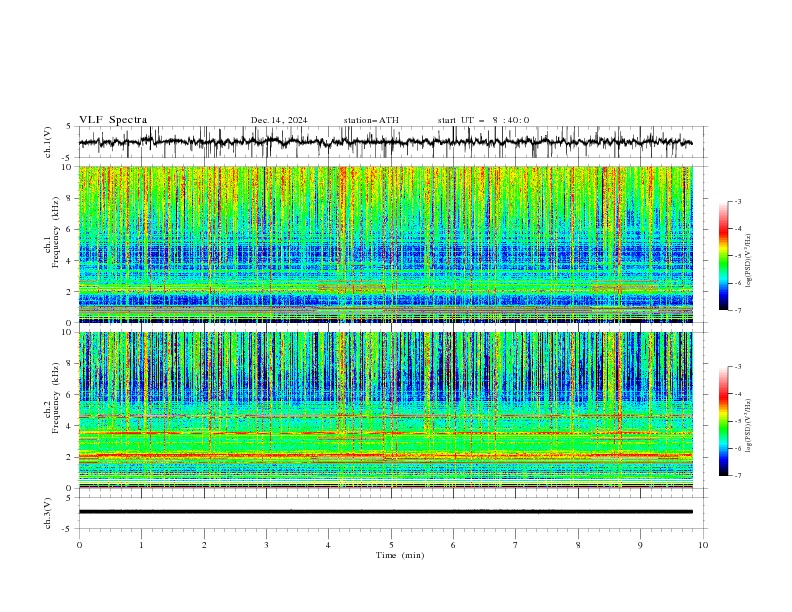Select the ch.1 "Frequency (kHz)" axis label

[56, 230]
